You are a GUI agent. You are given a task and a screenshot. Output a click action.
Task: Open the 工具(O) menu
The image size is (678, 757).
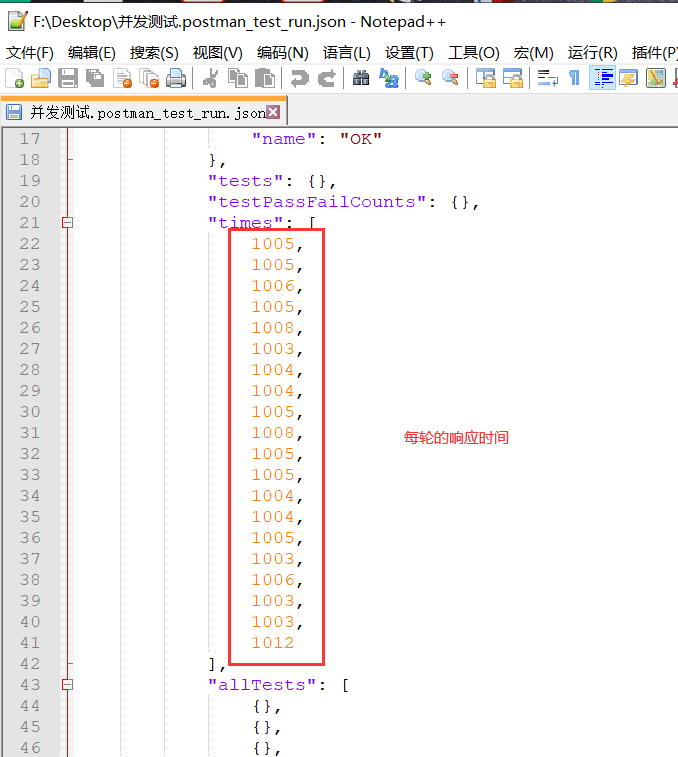click(474, 53)
